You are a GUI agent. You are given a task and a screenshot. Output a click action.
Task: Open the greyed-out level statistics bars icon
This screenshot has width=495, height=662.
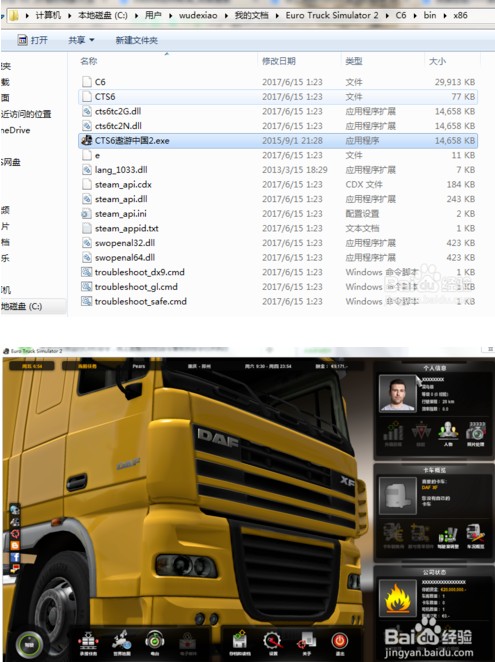(393, 434)
